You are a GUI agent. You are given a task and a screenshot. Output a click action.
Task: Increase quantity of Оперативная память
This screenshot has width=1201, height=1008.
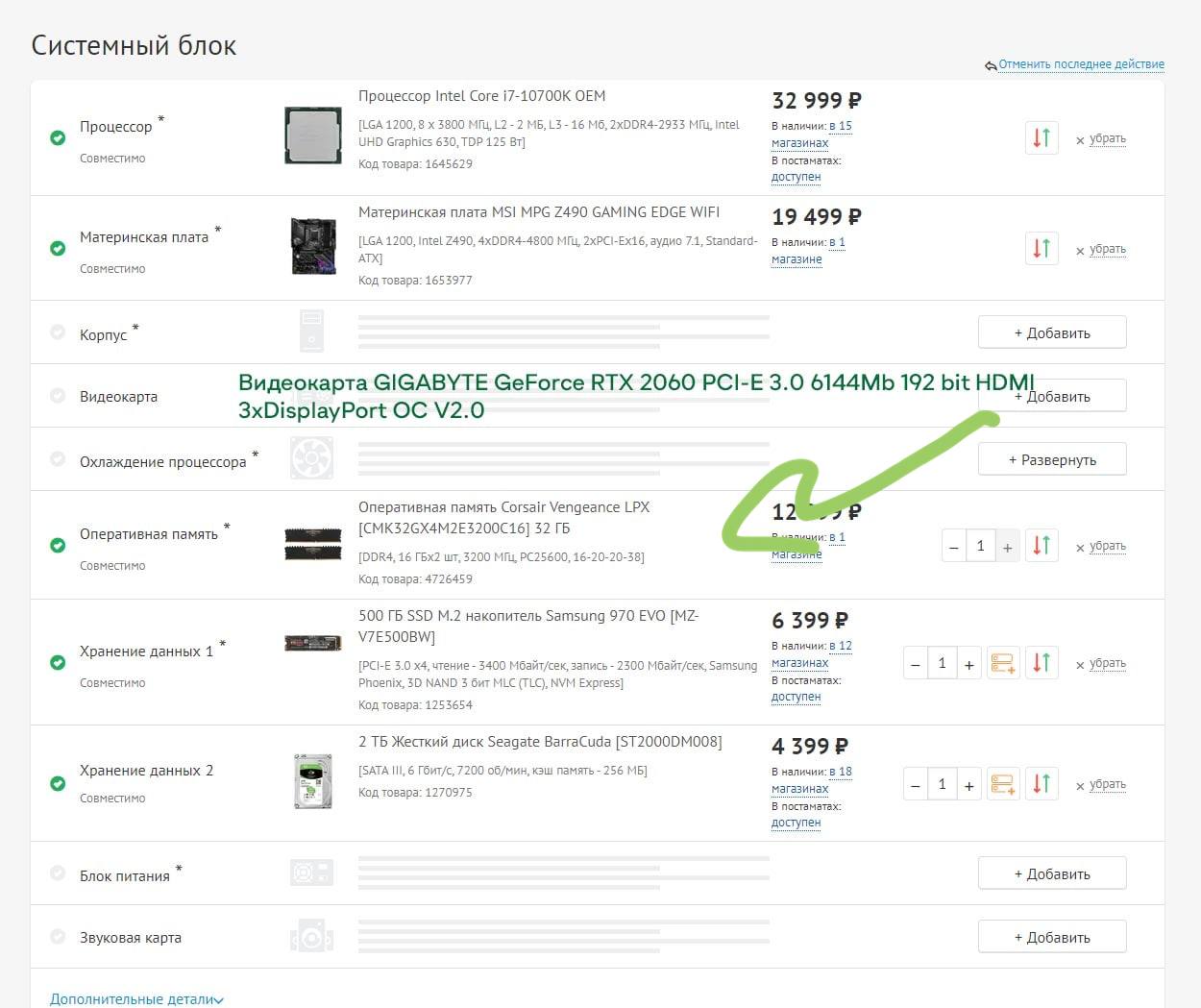click(x=1007, y=547)
